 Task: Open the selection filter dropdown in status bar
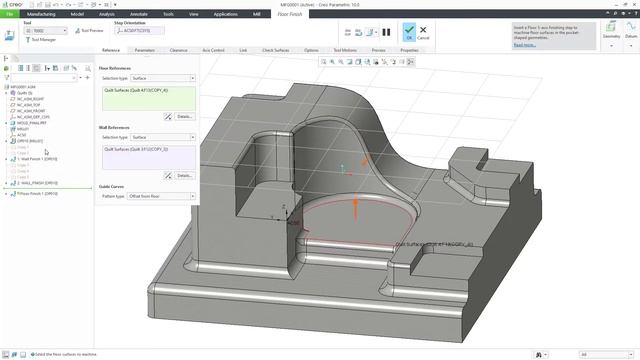click(607, 355)
